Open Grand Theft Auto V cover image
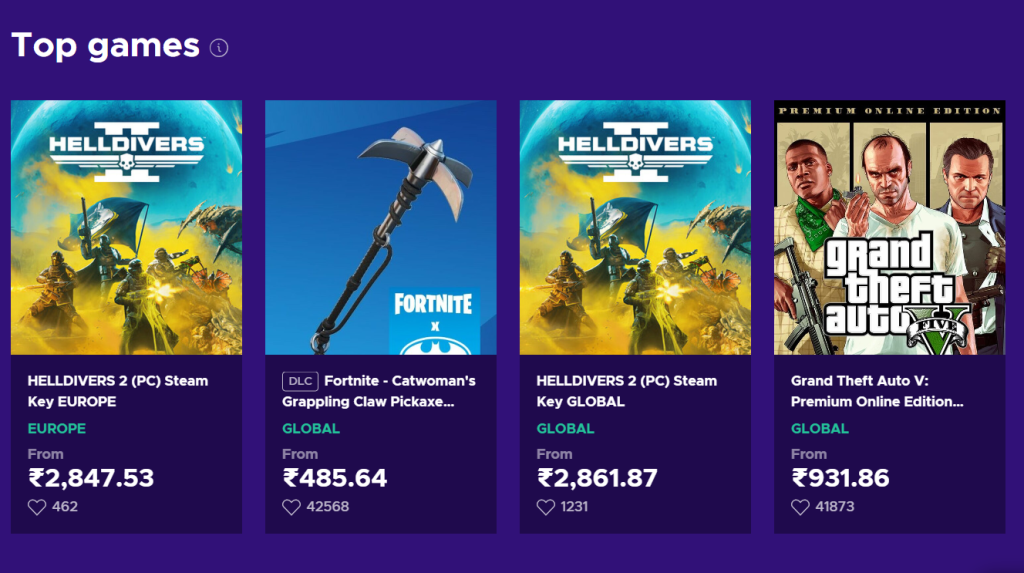1024x573 pixels. (889, 227)
